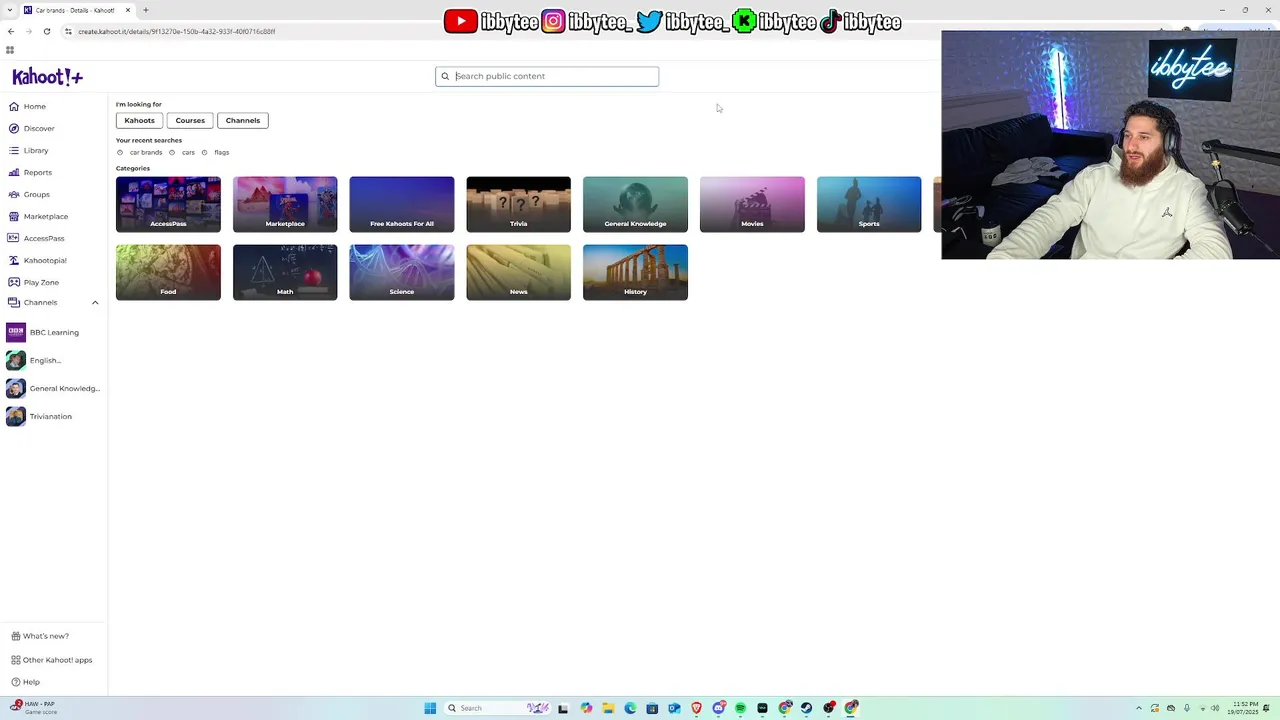
Task: Filter search by Courses
Action: (190, 120)
